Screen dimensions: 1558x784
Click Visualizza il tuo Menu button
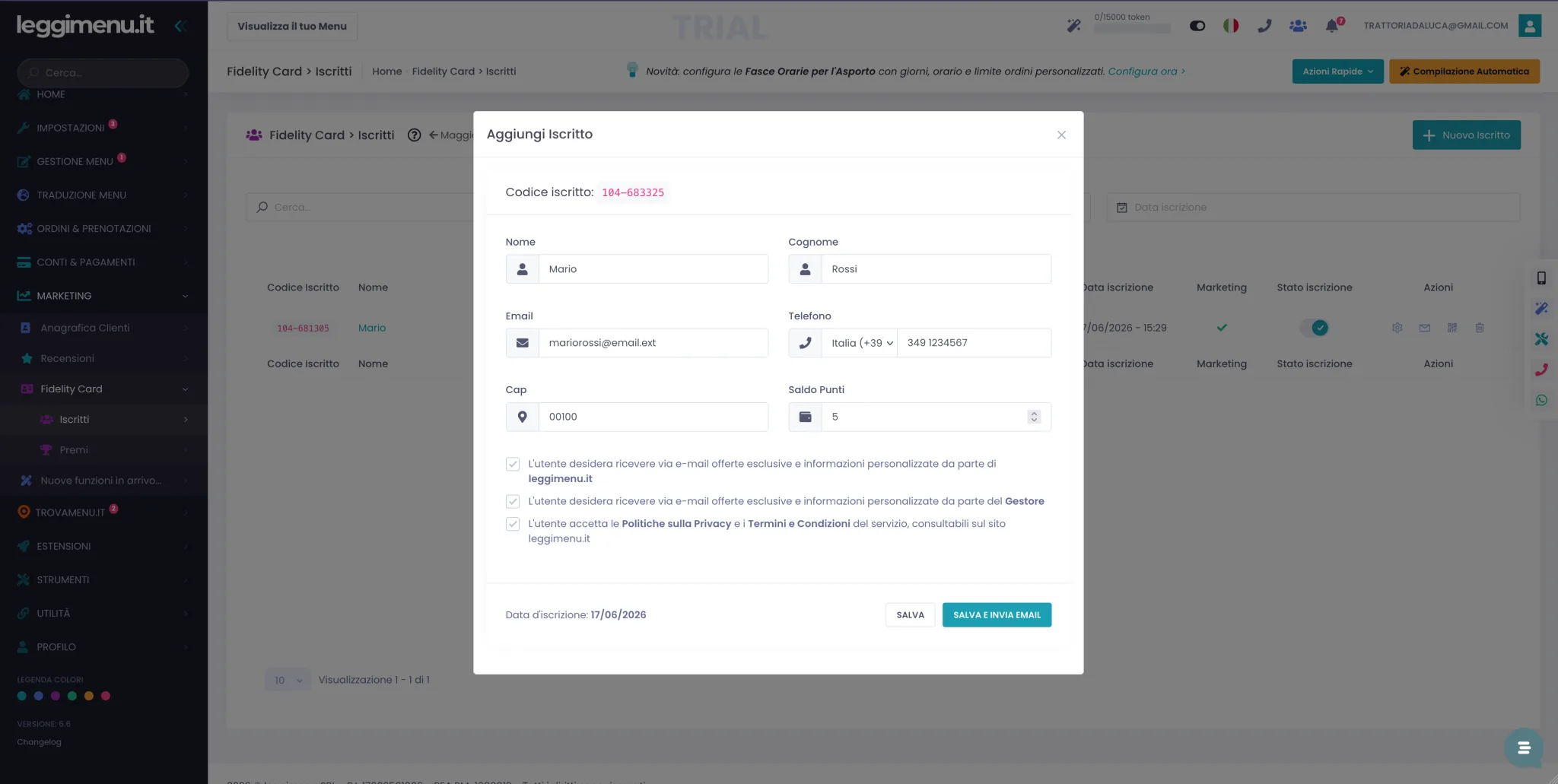(291, 27)
